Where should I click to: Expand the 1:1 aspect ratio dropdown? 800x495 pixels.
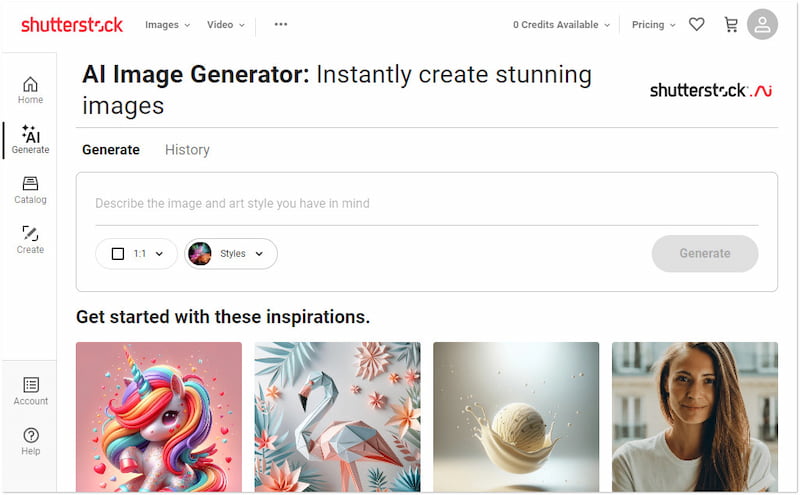pos(137,254)
